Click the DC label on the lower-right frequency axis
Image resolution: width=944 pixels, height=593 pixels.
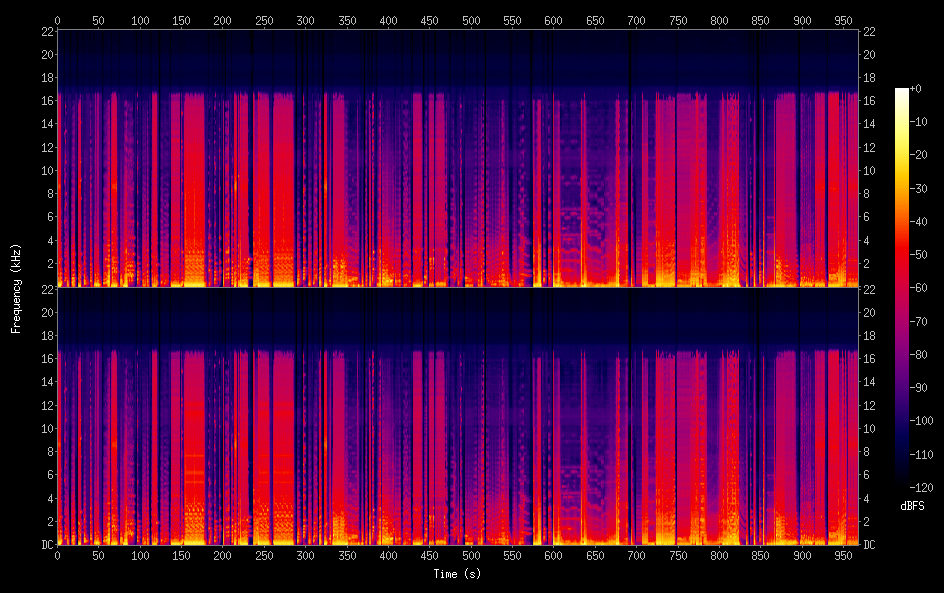pos(870,544)
